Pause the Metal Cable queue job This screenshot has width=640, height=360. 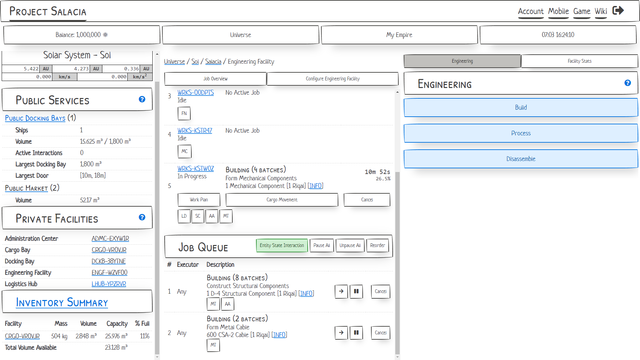tap(356, 333)
